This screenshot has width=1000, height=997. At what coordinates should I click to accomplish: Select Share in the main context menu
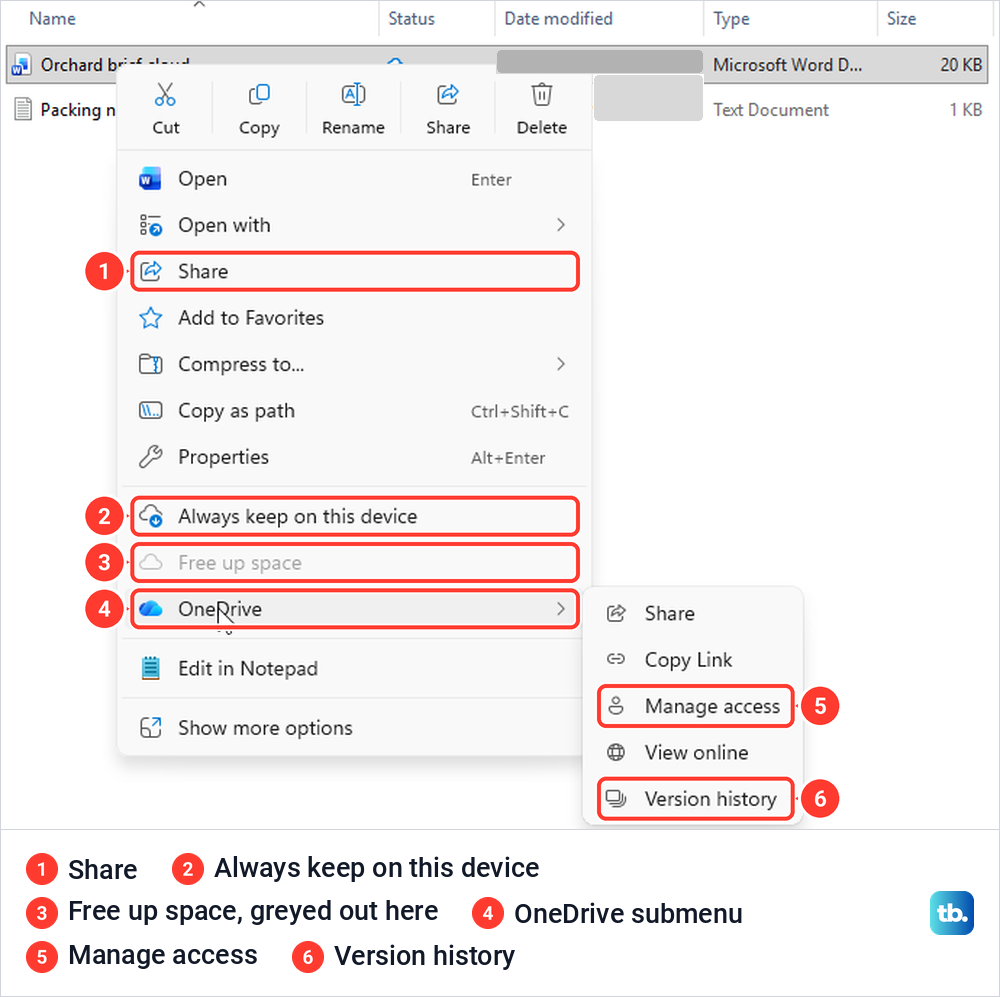(355, 272)
